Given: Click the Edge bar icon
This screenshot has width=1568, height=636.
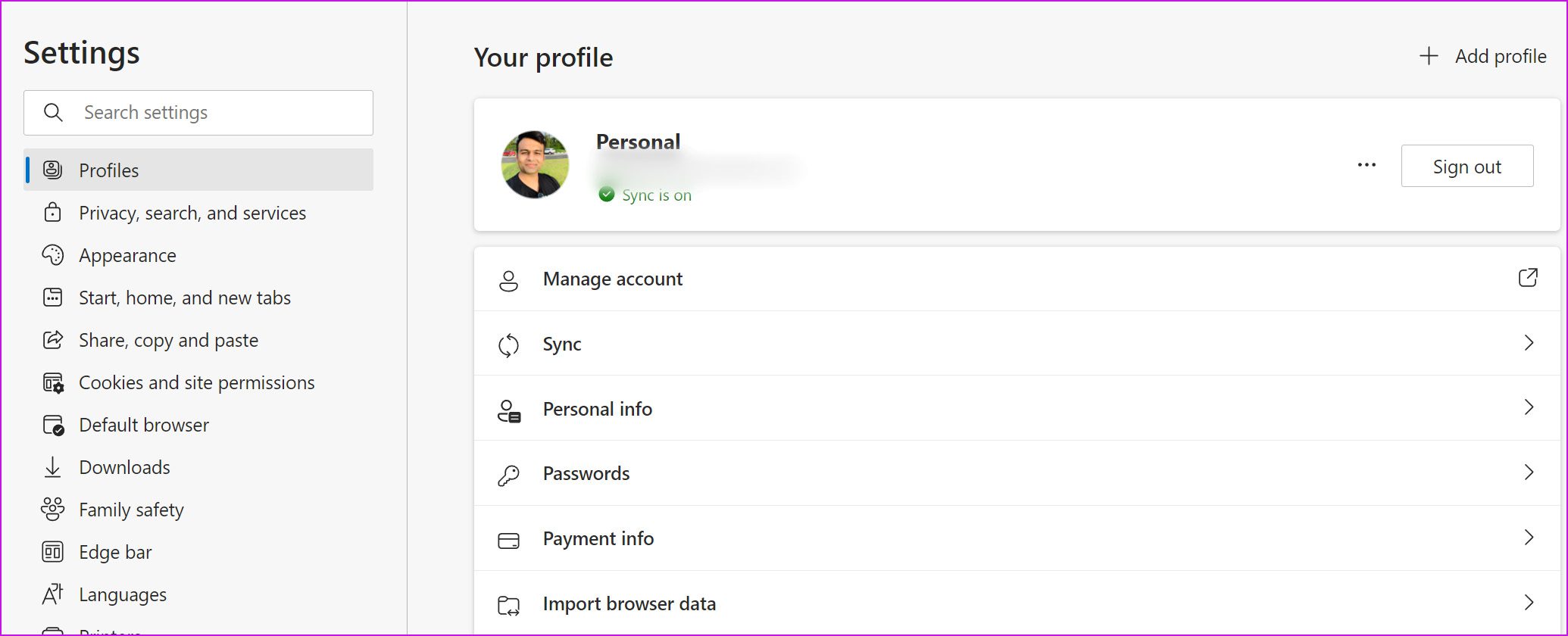Looking at the screenshot, I should tap(52, 552).
